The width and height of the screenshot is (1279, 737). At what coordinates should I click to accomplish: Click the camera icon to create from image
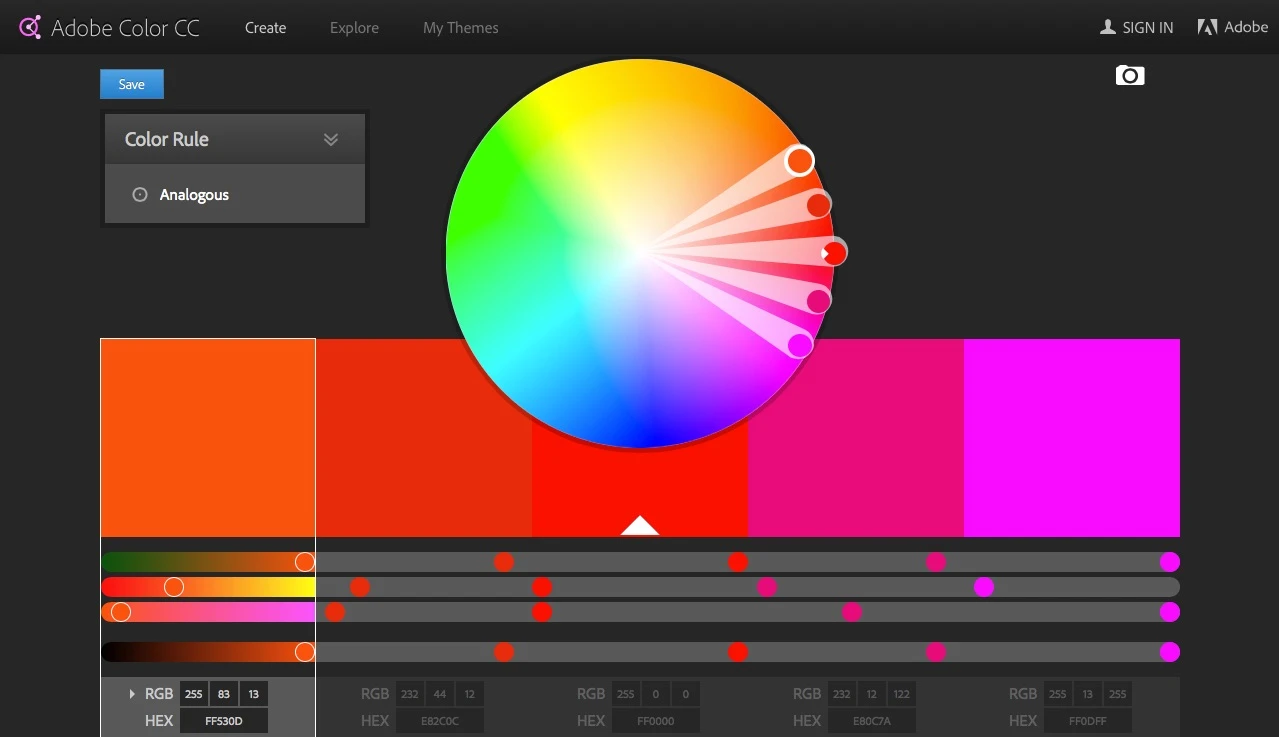click(x=1129, y=76)
